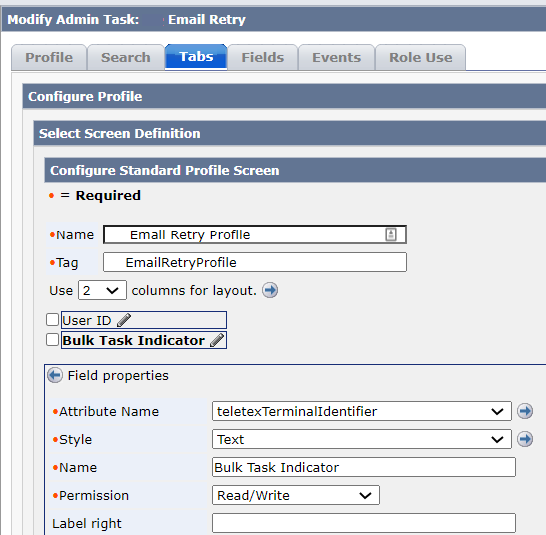Screen dimensions: 546x535
Task: Click the back arrow next to Field properties
Action: point(55,375)
